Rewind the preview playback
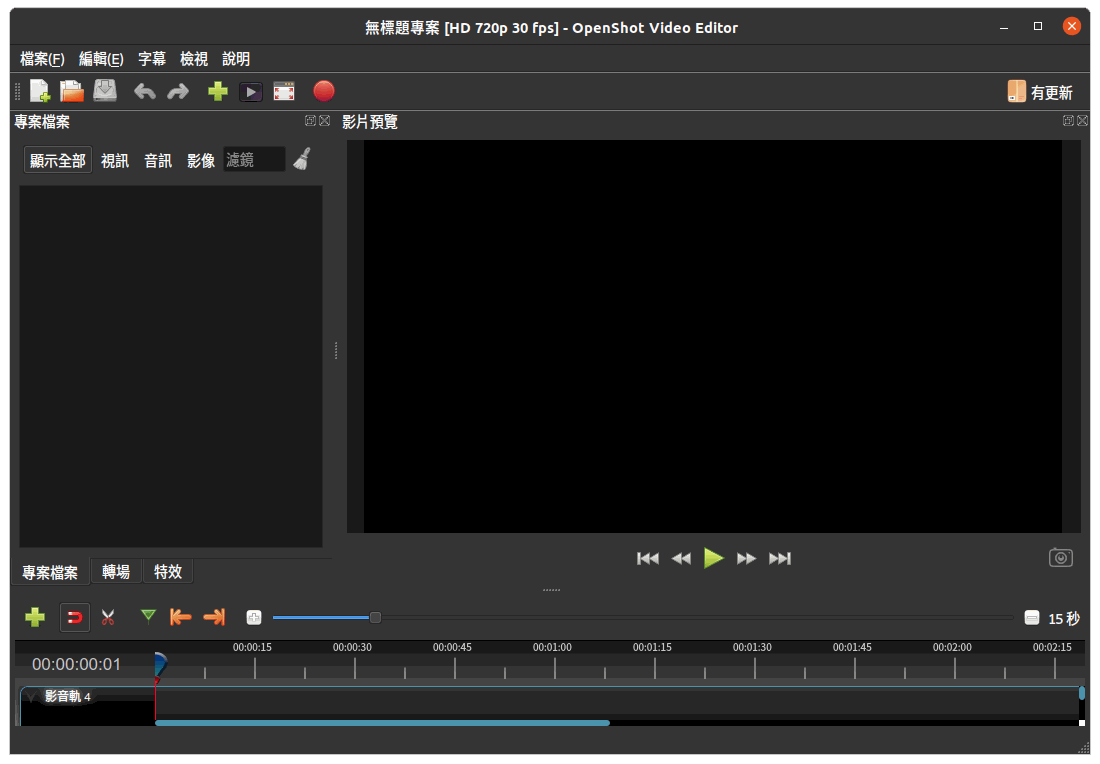The width and height of the screenshot is (1100, 764). (680, 558)
